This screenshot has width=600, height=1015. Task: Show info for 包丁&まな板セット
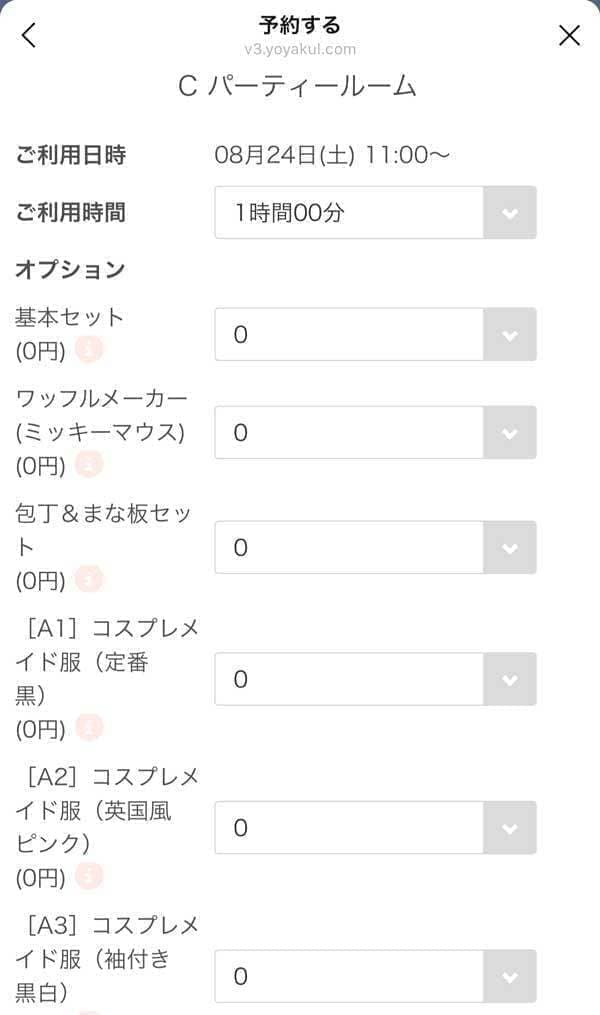[x=89, y=580]
